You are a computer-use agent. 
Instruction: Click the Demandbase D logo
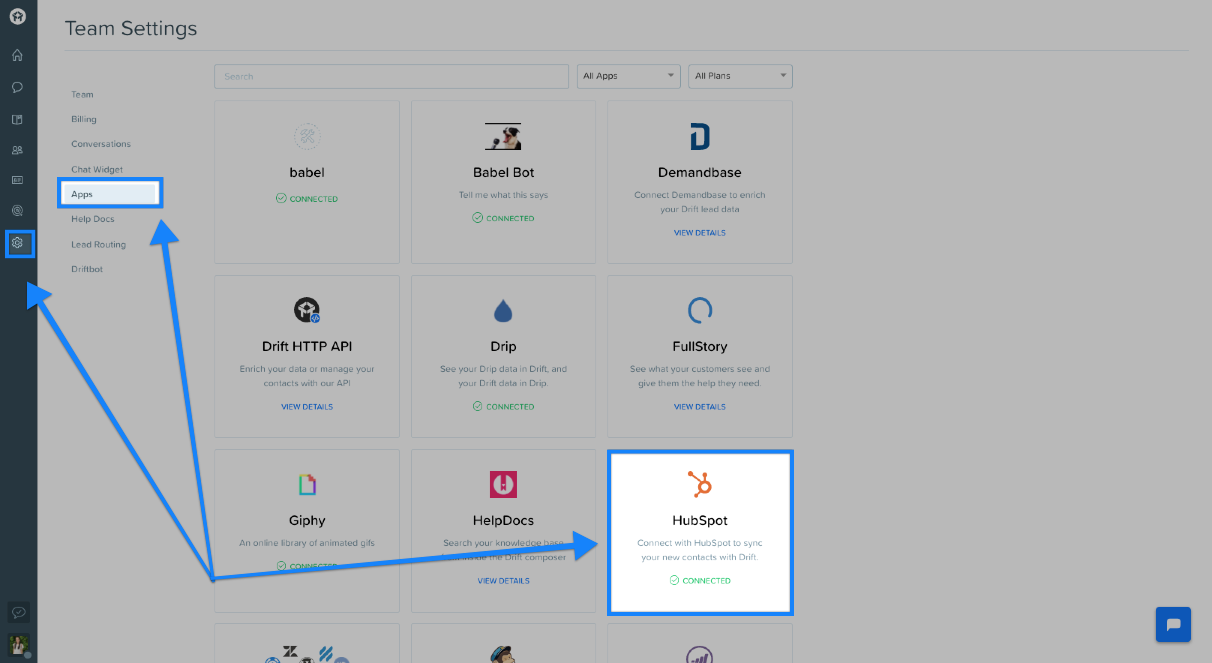[700, 137]
